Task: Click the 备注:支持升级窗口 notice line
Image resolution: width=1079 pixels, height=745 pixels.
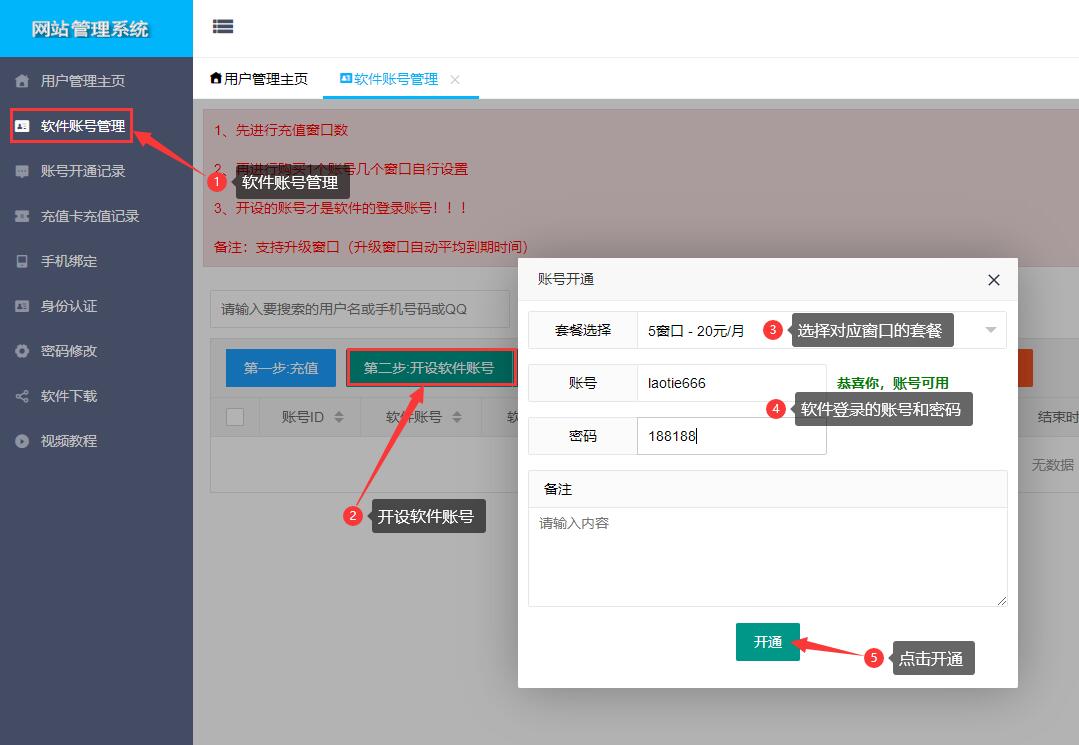Action: [x=371, y=247]
